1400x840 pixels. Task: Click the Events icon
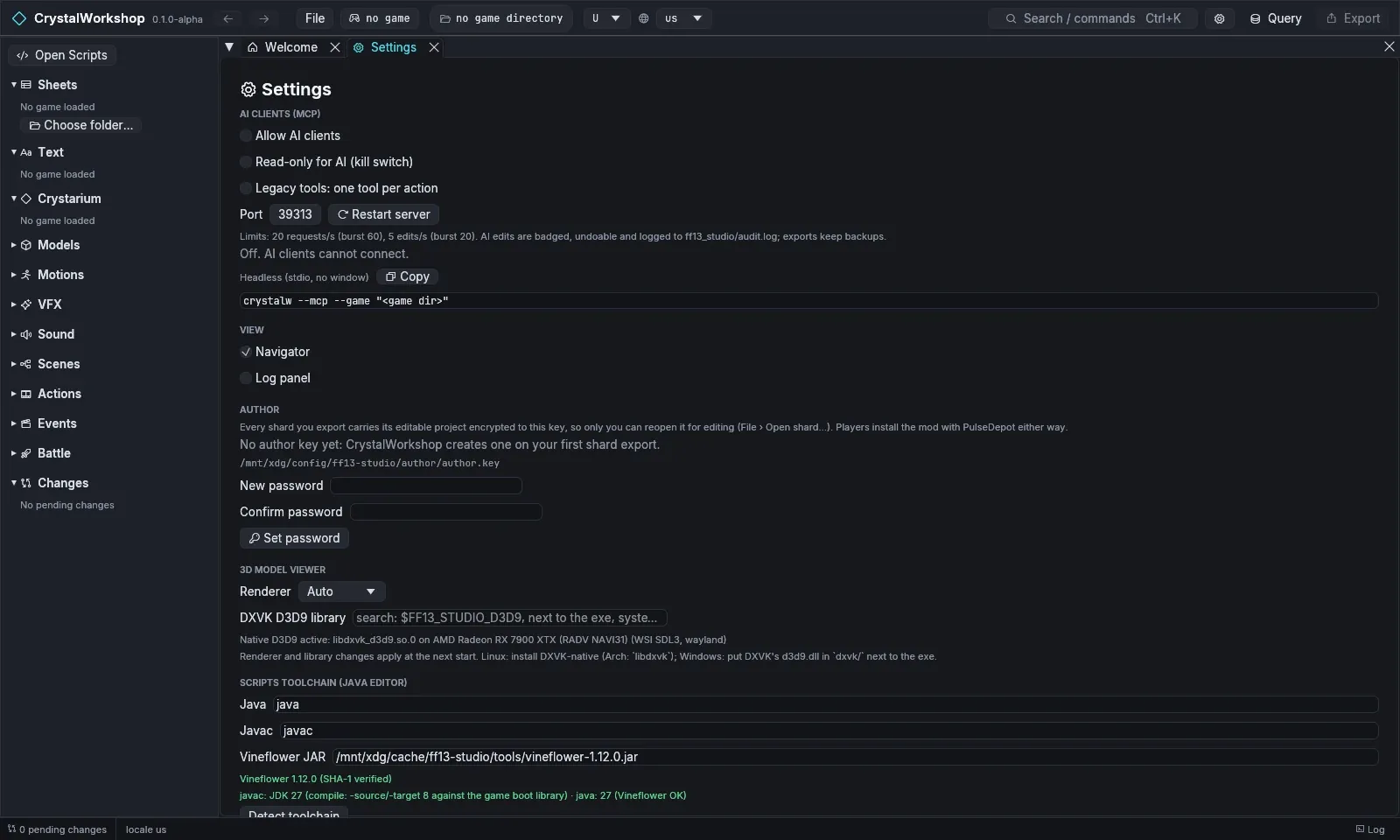point(26,423)
